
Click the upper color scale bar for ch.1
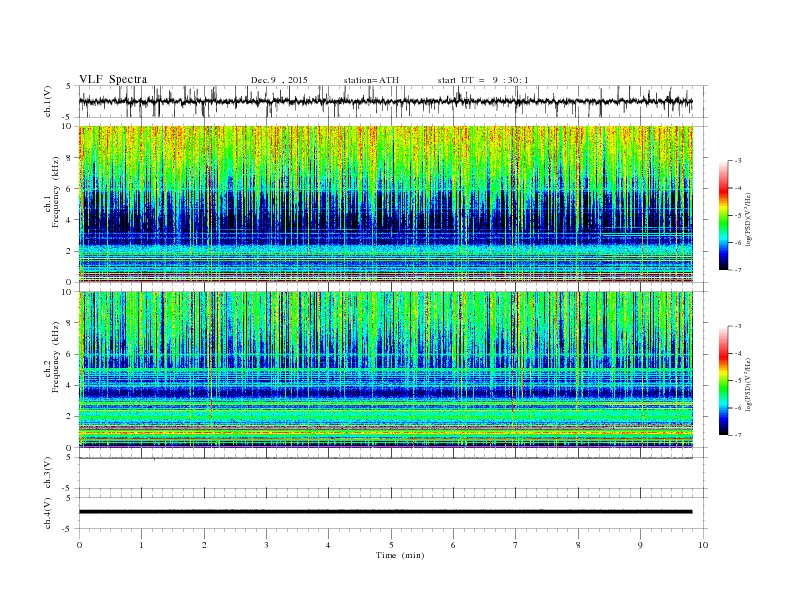point(724,216)
